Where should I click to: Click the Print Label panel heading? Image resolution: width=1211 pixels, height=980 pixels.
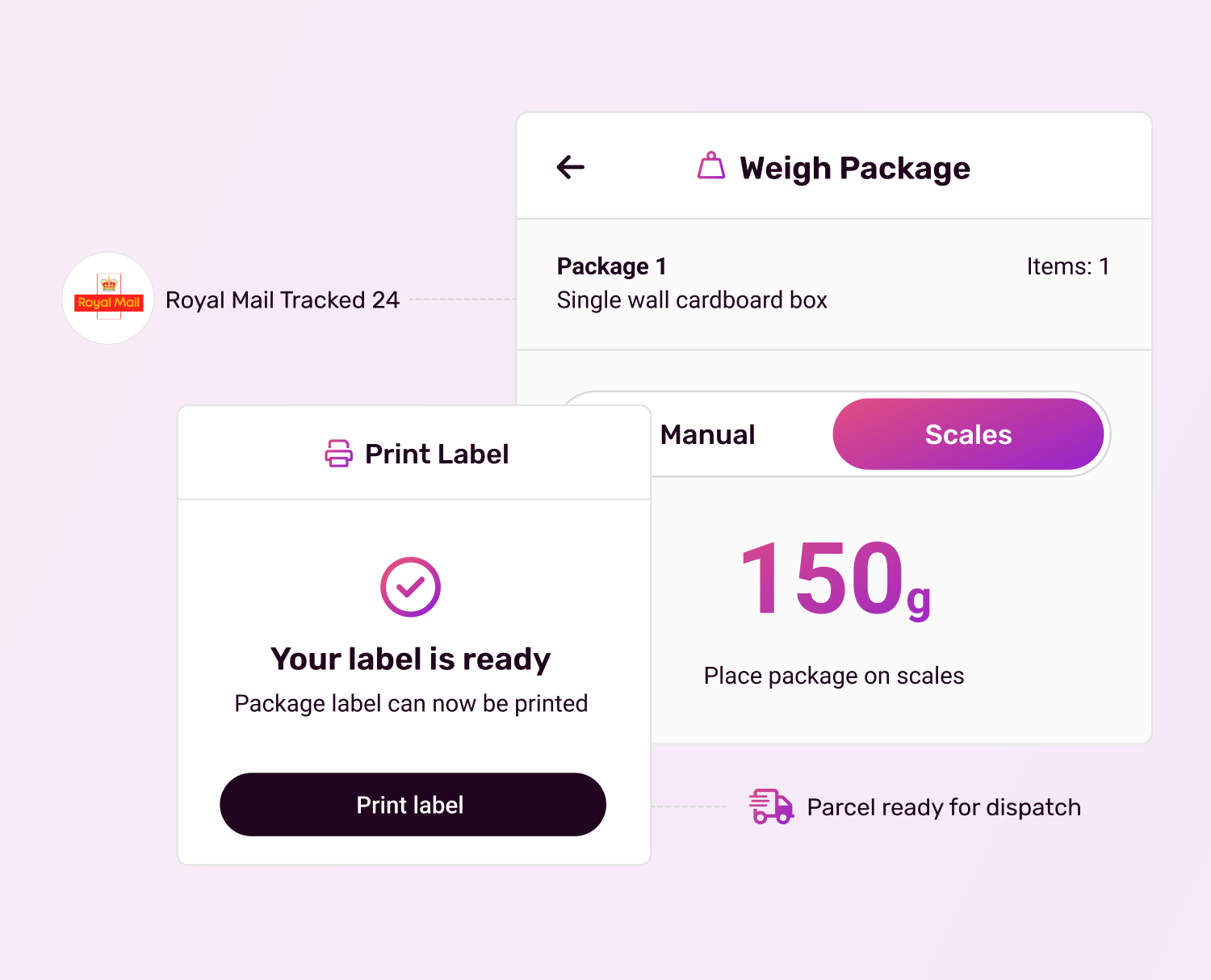pyautogui.click(x=437, y=454)
